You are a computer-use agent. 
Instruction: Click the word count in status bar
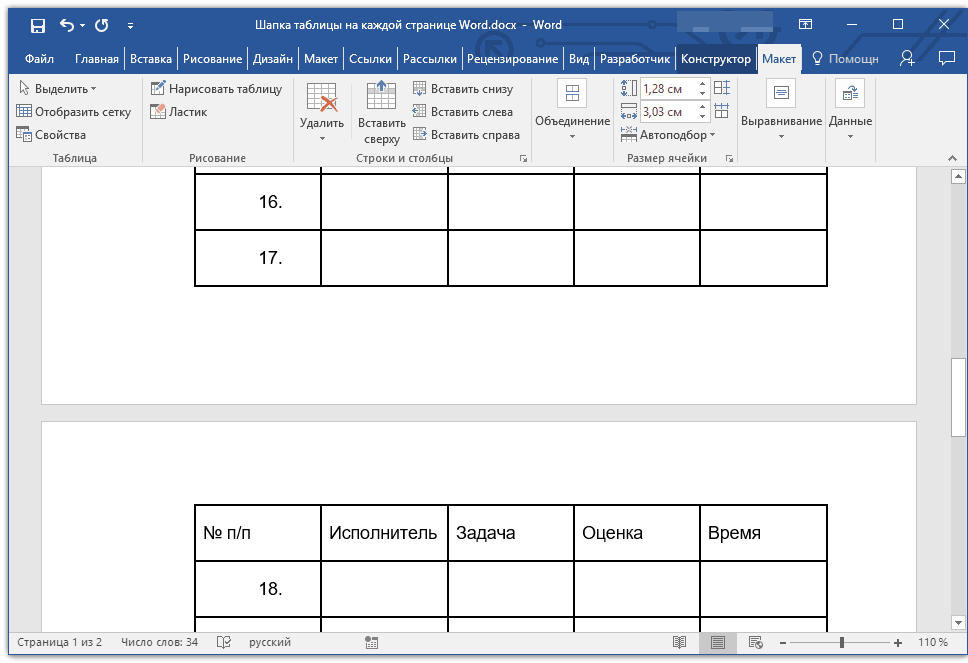[159, 642]
